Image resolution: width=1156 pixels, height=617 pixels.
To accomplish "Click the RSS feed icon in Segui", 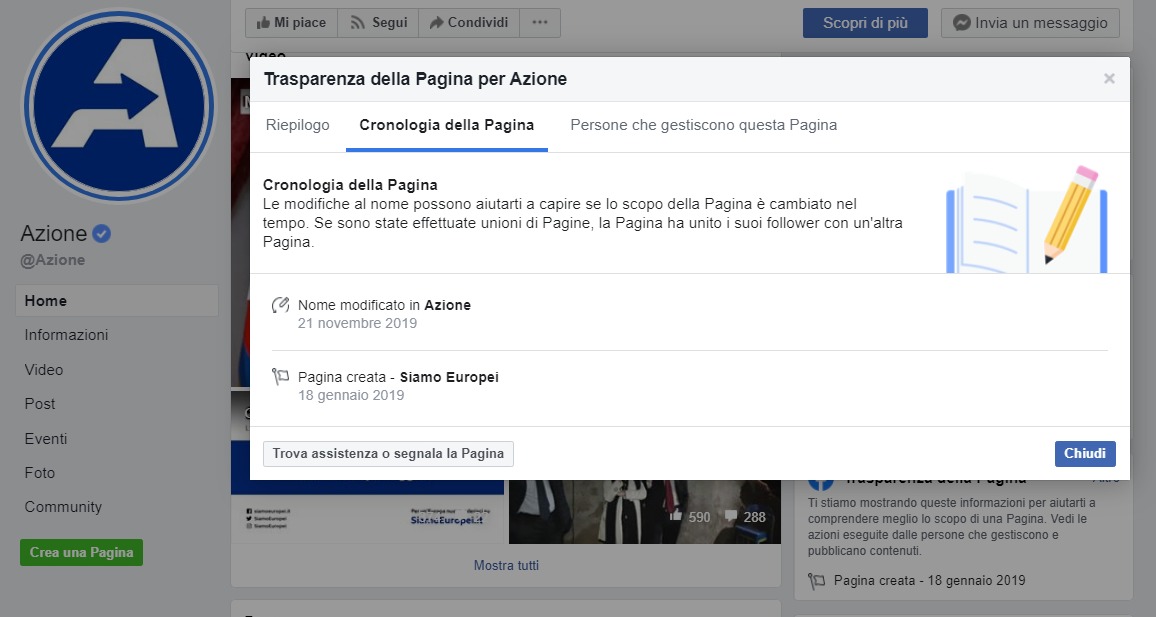I will point(358,23).
